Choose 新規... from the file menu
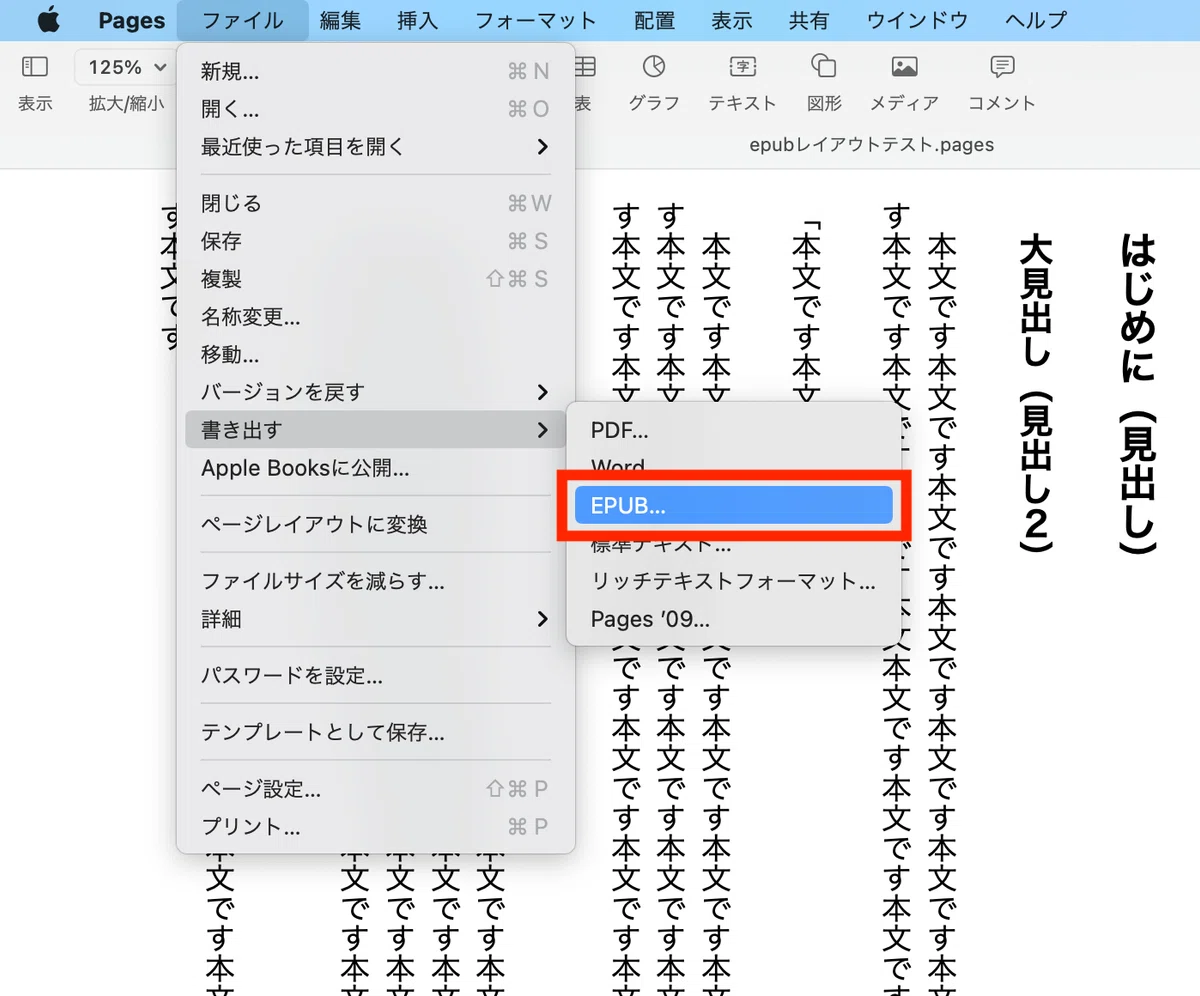The image size is (1200, 996). point(376,71)
